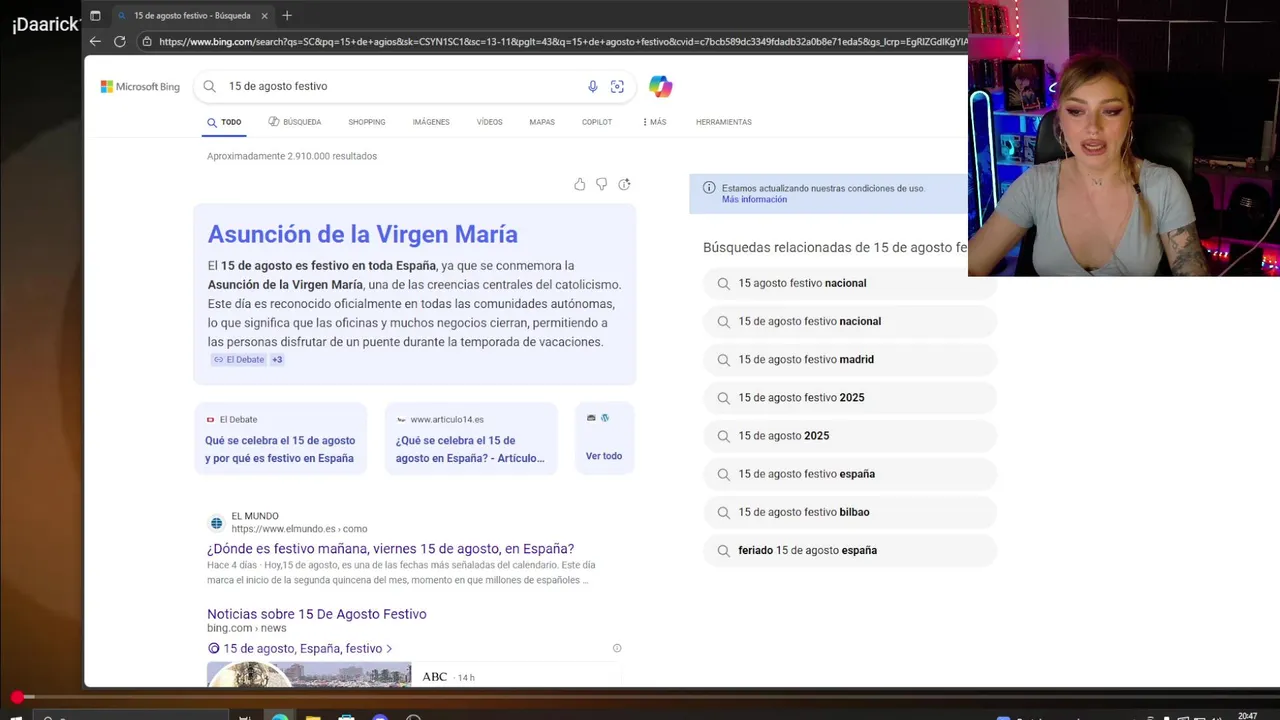Open the COPILOT tab
This screenshot has width=1280, height=720.
pyautogui.click(x=597, y=122)
